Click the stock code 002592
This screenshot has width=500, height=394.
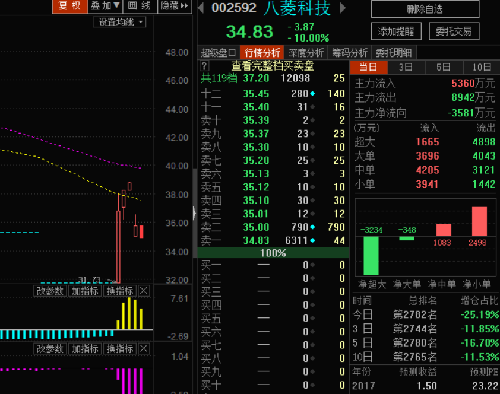pos(234,8)
